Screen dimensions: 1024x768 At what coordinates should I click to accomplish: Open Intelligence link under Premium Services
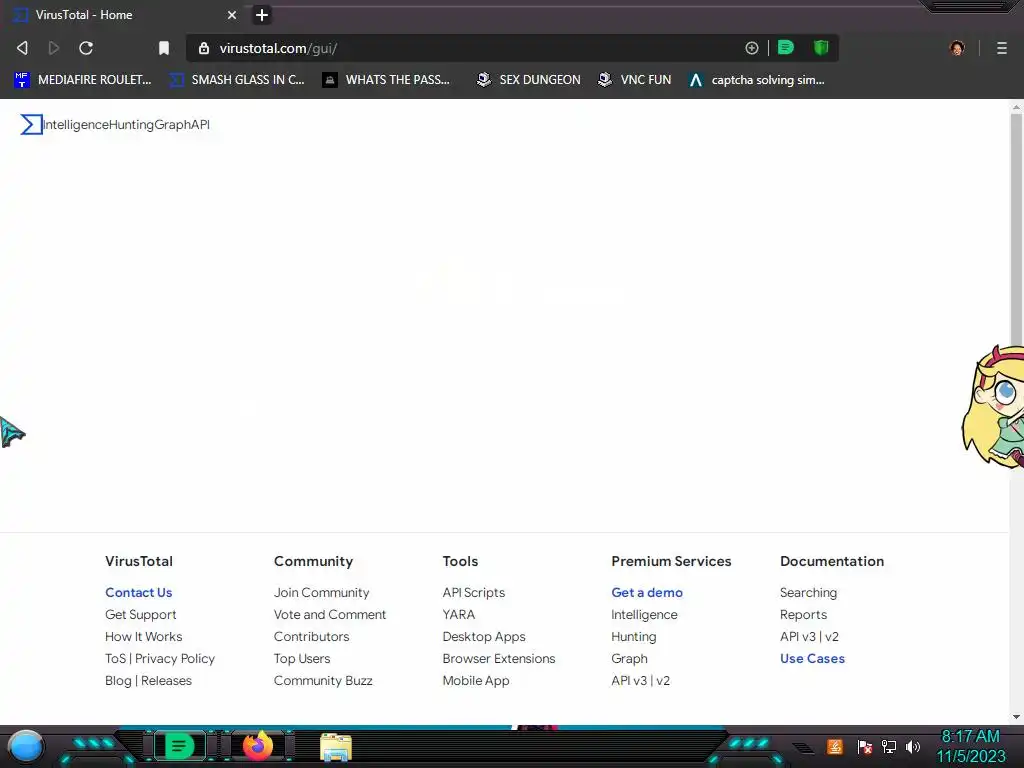644,615
